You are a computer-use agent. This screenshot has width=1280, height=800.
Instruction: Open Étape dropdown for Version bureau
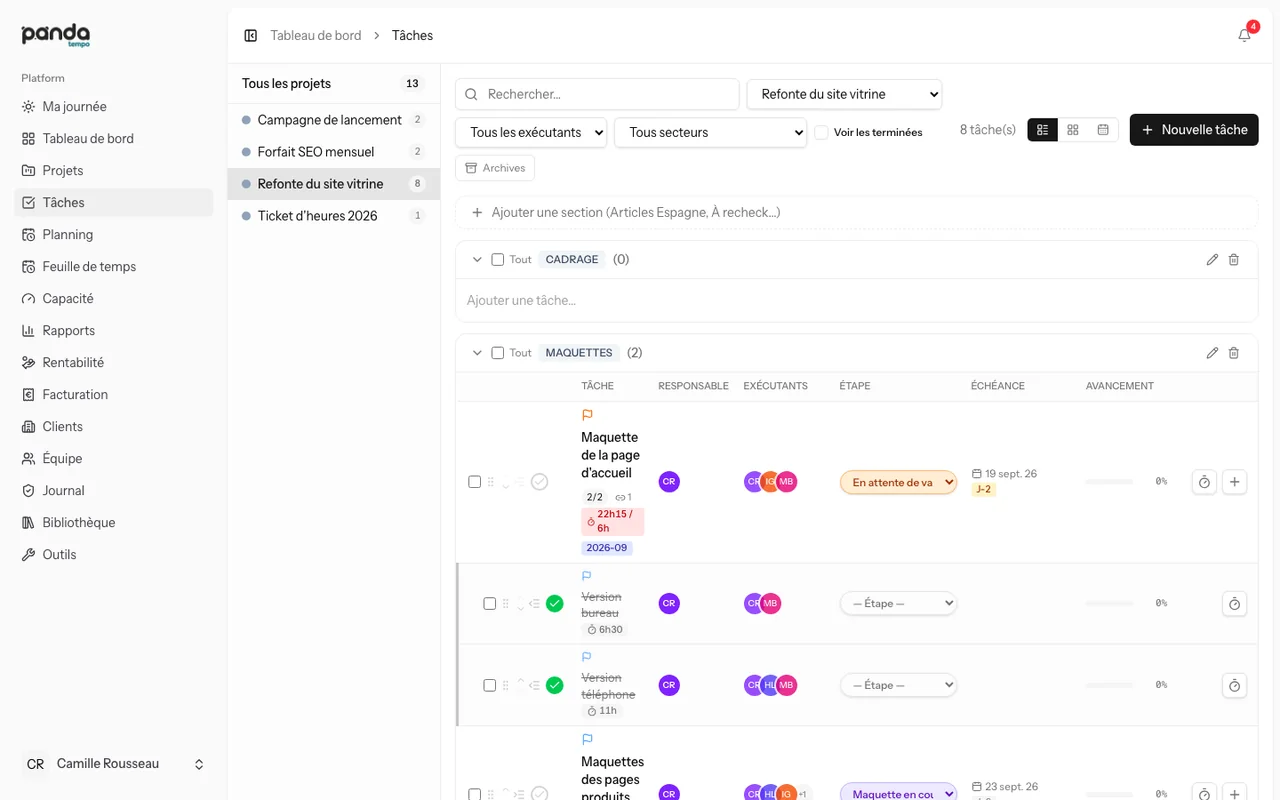898,604
